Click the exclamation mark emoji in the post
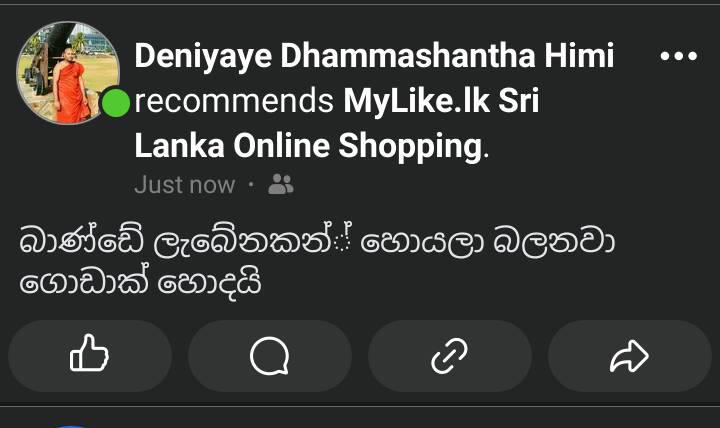Viewport: 720px width, 428px height. 343,237
